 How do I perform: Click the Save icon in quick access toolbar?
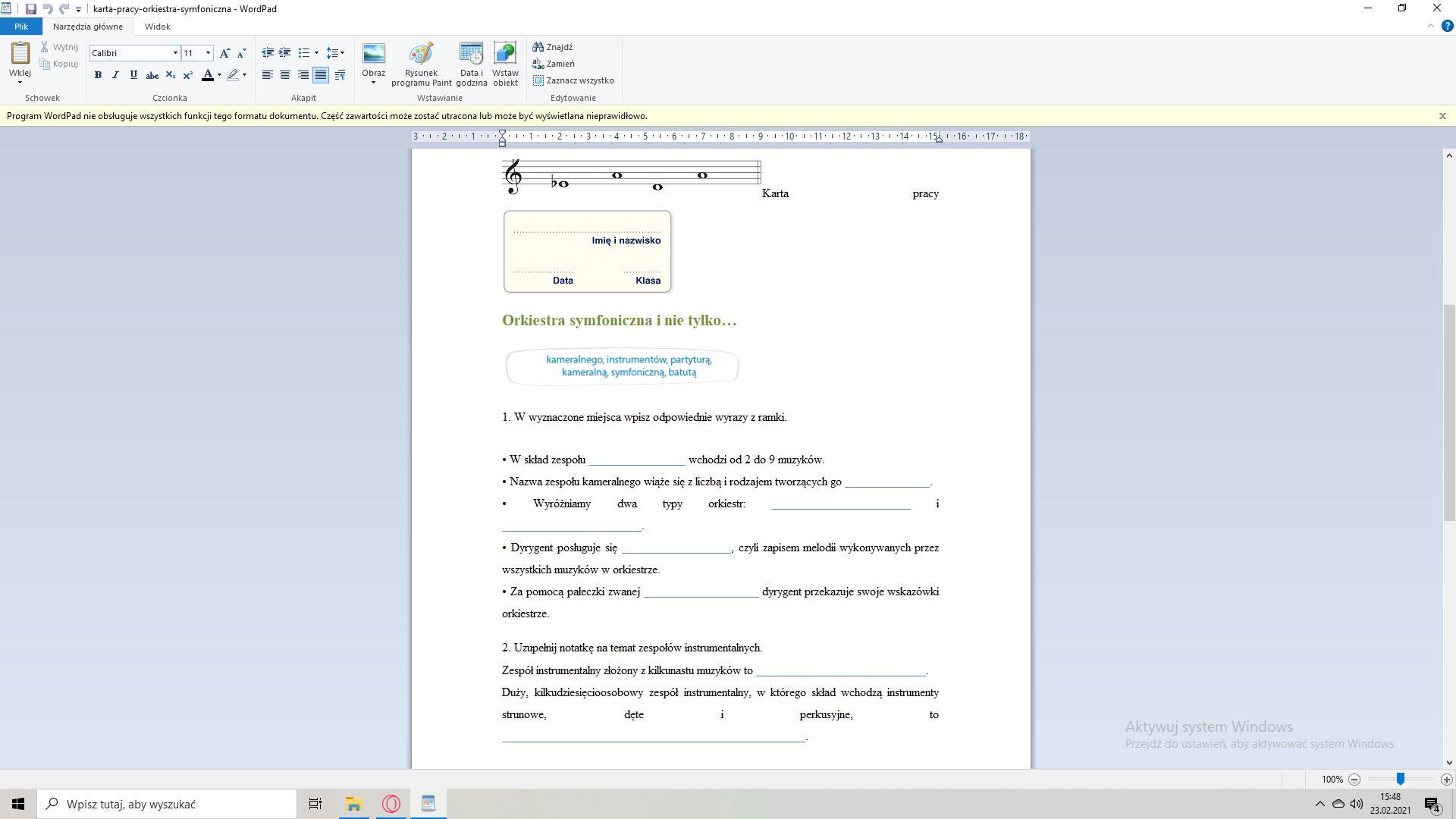[30, 9]
